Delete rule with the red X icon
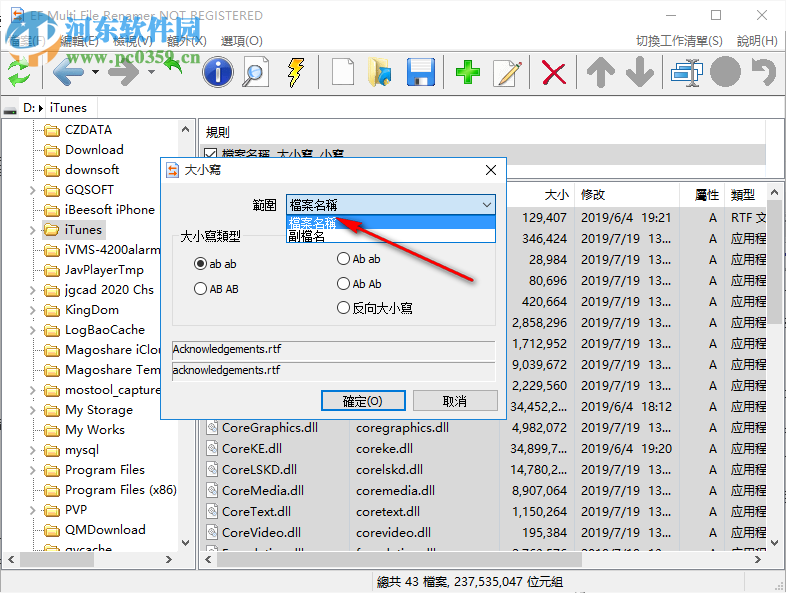786x593 pixels. [554, 73]
